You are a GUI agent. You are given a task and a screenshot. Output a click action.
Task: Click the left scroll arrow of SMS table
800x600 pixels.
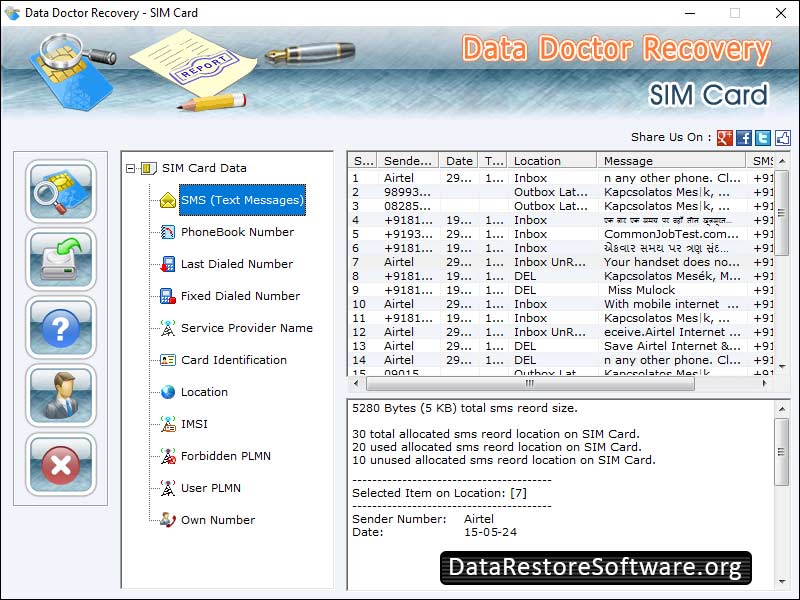coord(356,383)
